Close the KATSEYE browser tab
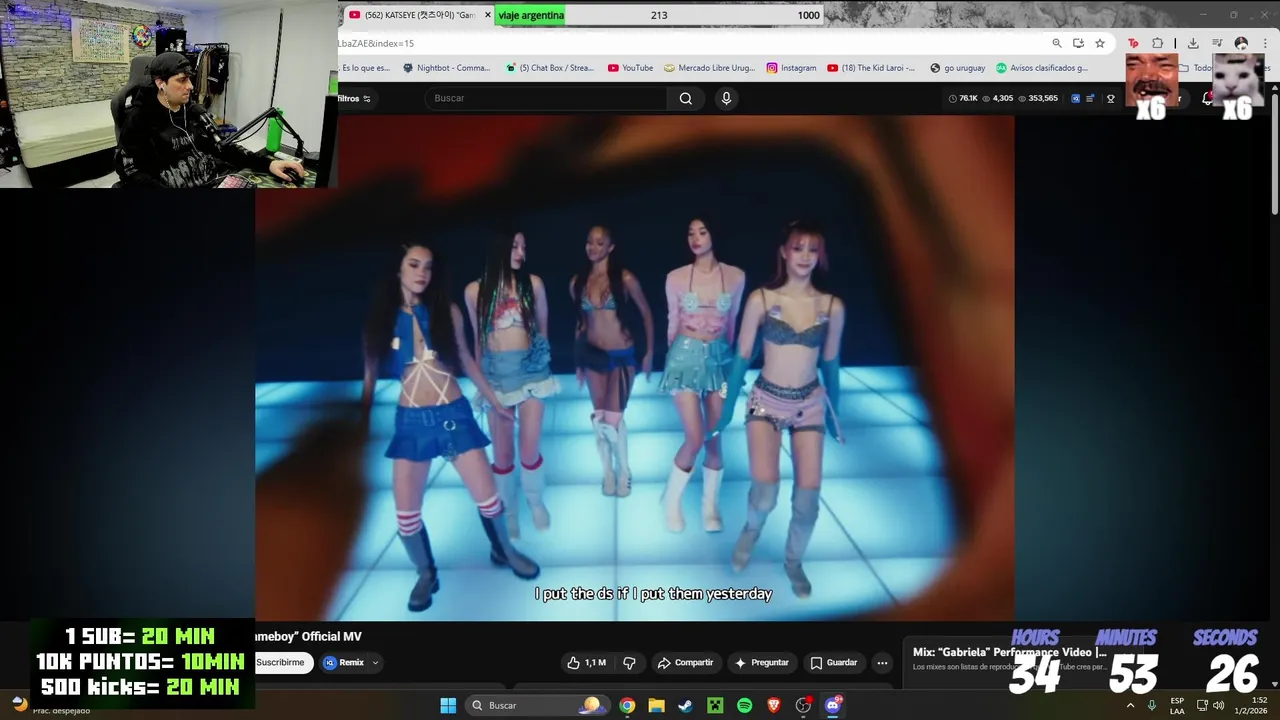 (x=488, y=15)
